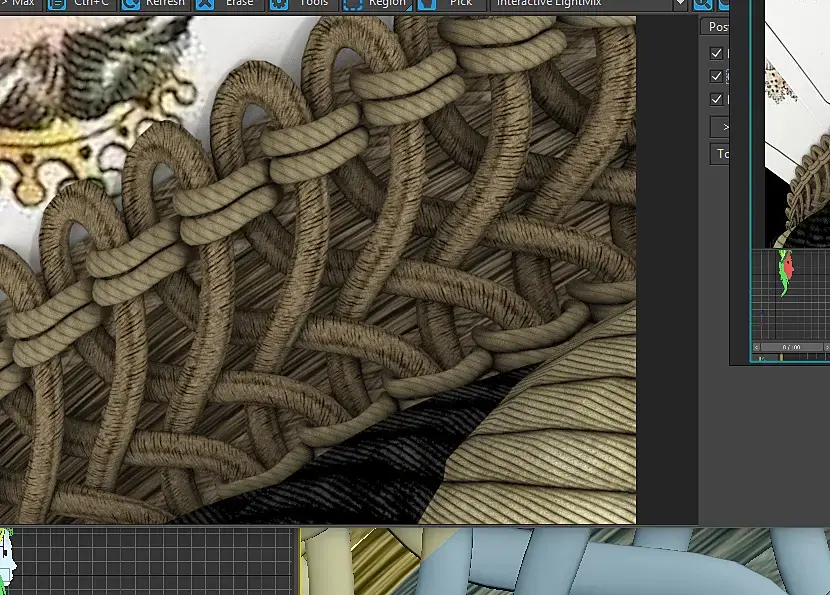Image resolution: width=830 pixels, height=595 pixels.
Task: Open the Interactive LightMix dropdown
Action: coord(589,4)
